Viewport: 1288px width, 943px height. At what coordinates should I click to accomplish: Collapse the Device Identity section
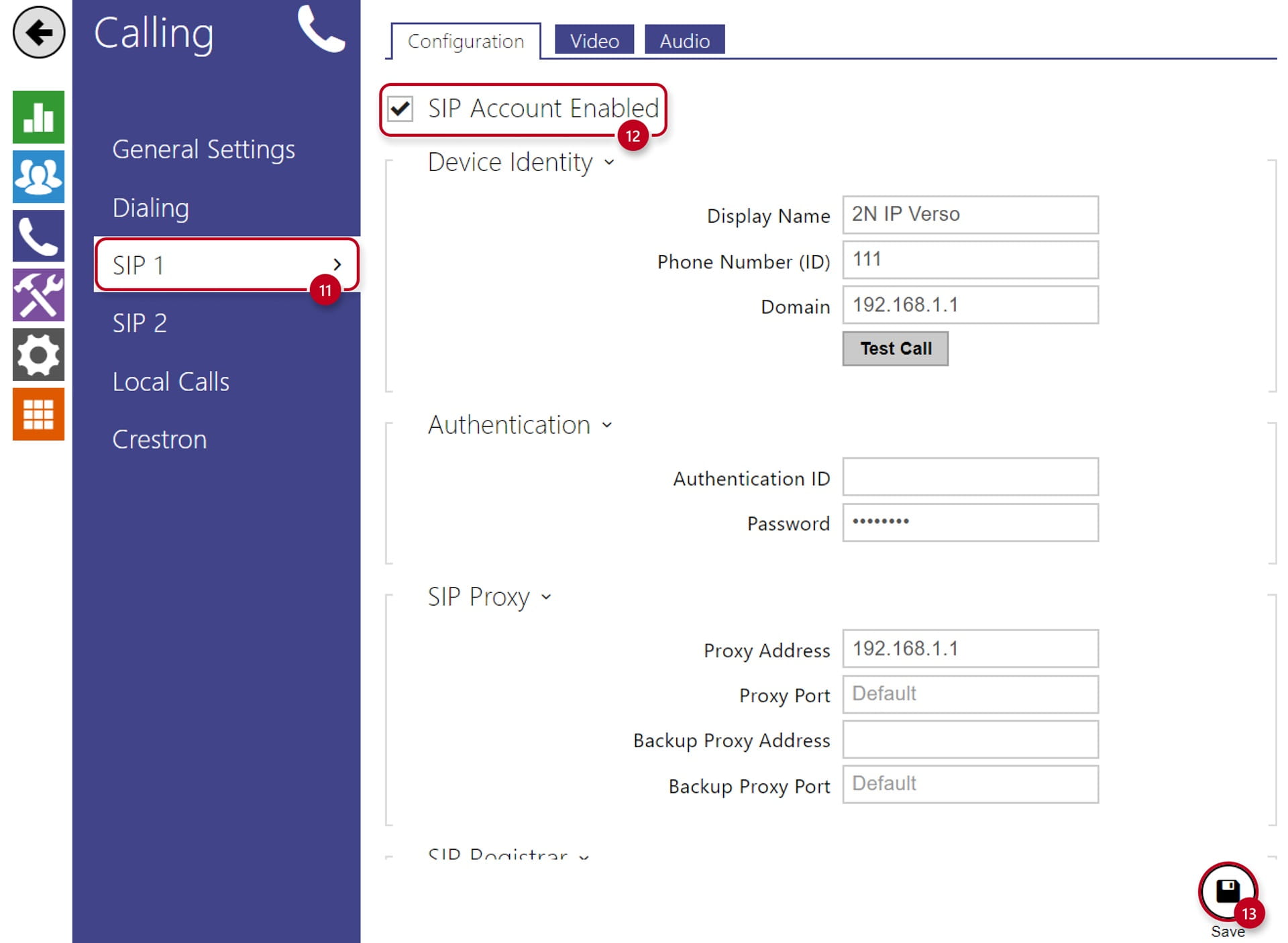pos(609,162)
